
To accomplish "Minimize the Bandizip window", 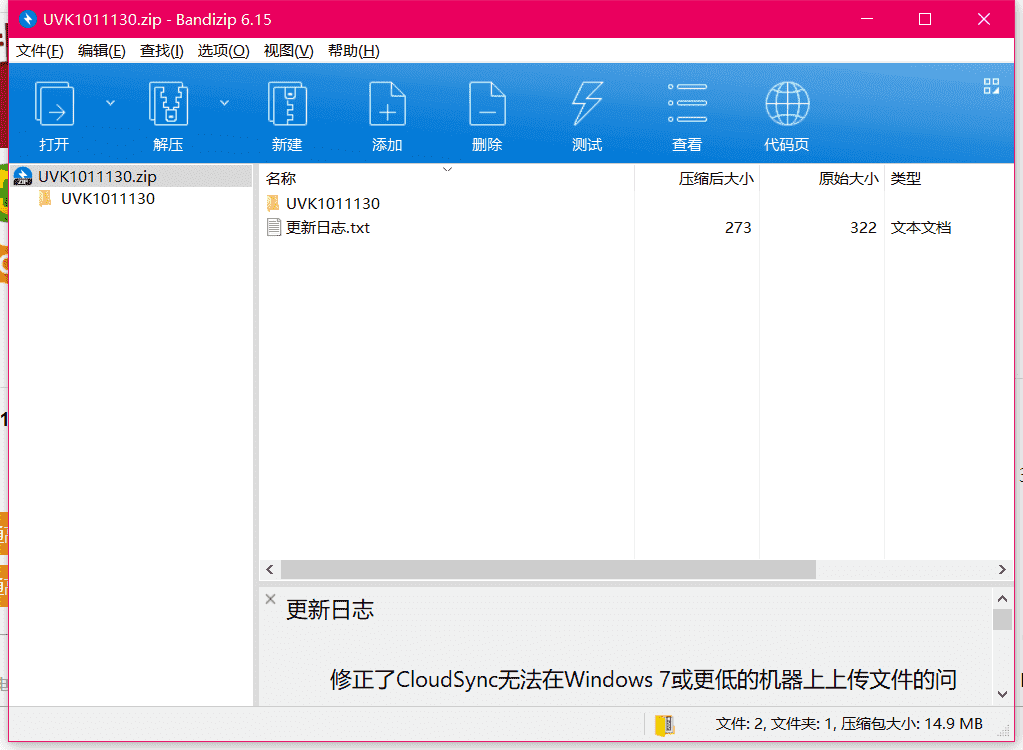I will pos(866,19).
